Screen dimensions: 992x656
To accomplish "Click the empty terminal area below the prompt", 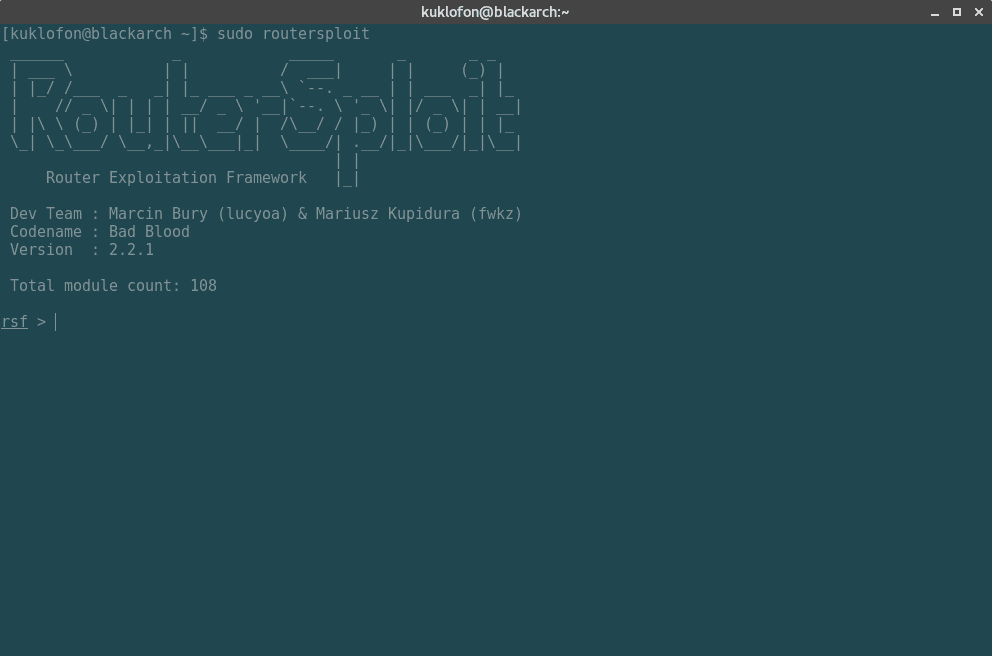I will point(496,493).
